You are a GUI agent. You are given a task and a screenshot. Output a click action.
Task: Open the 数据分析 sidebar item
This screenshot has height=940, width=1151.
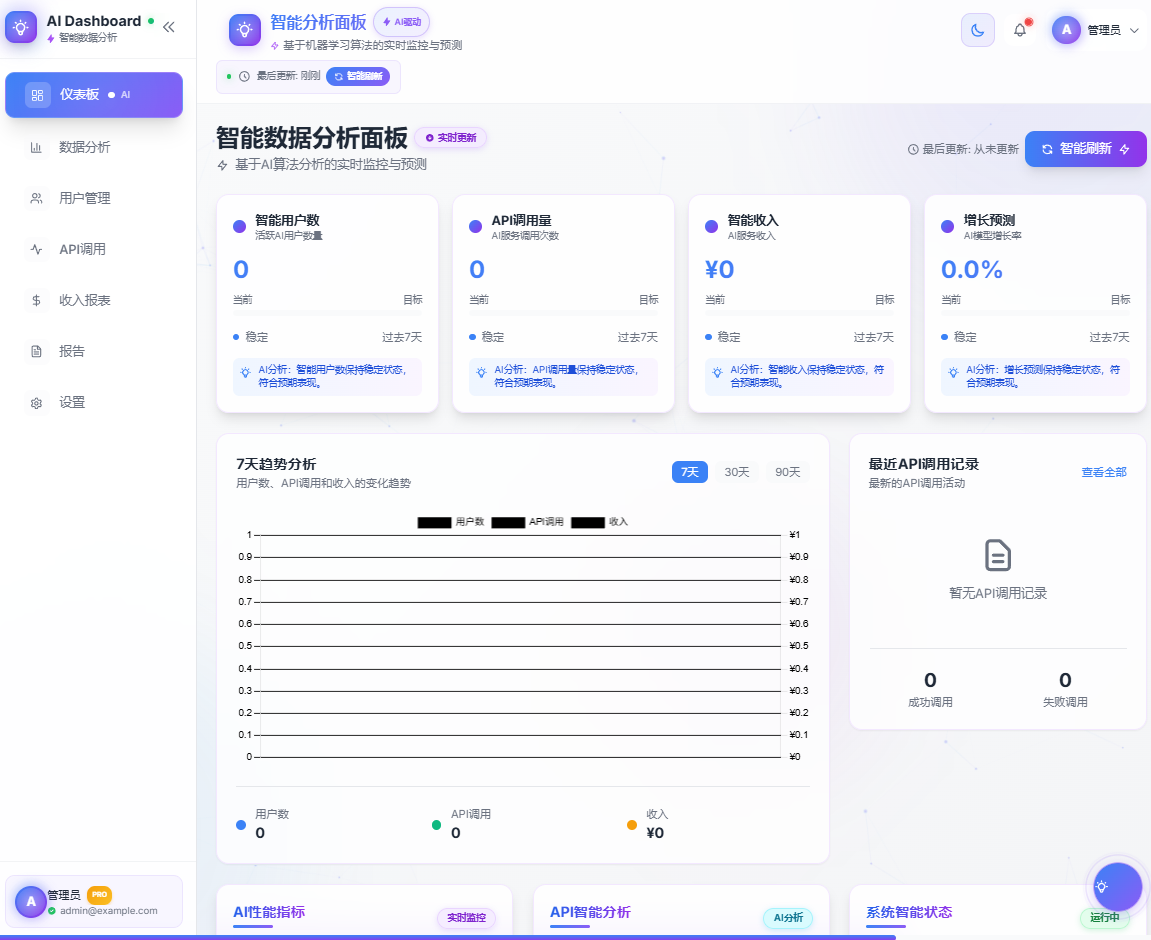(x=84, y=147)
